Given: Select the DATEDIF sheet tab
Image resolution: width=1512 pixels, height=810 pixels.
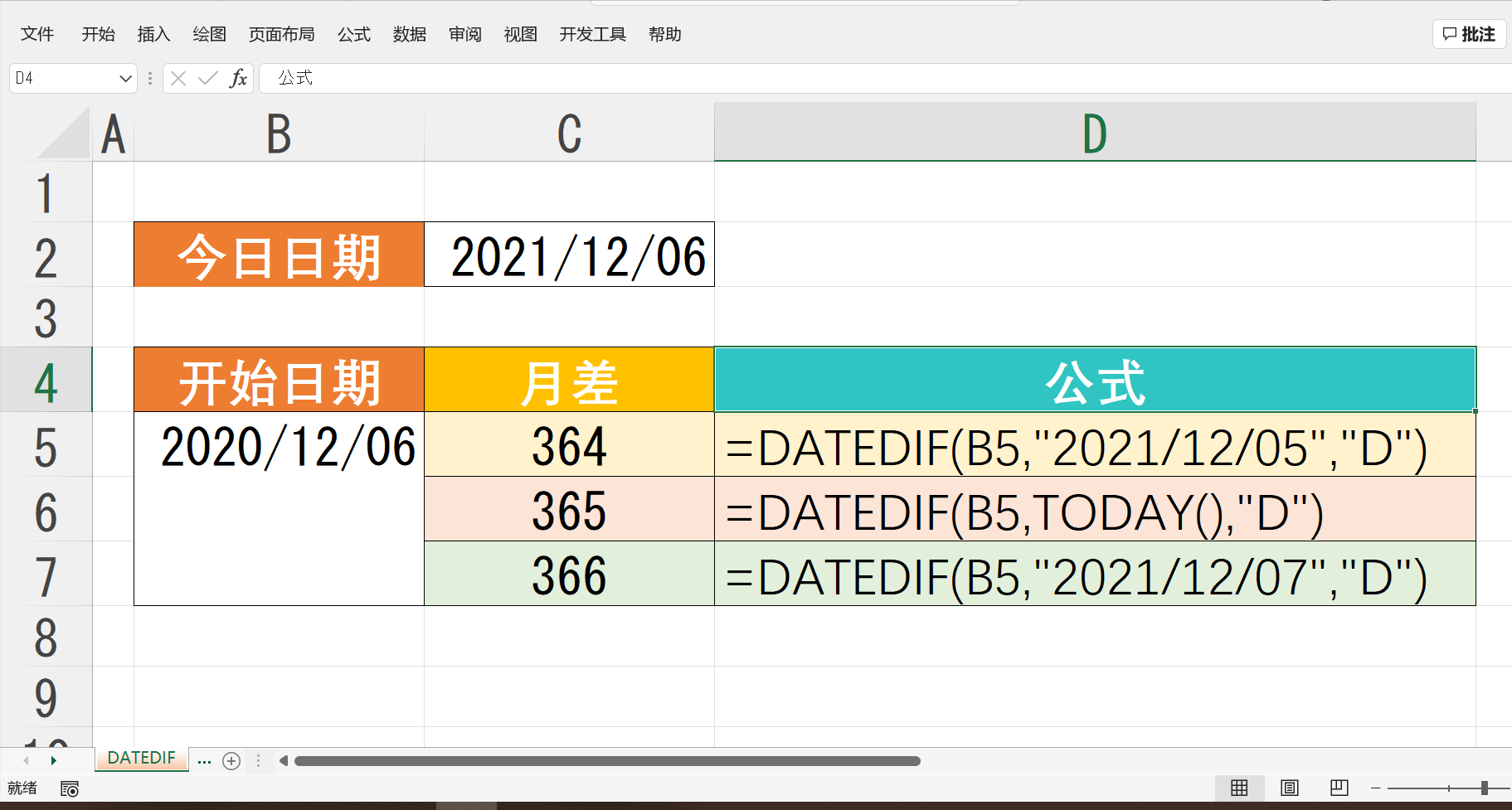Looking at the screenshot, I should [x=142, y=759].
